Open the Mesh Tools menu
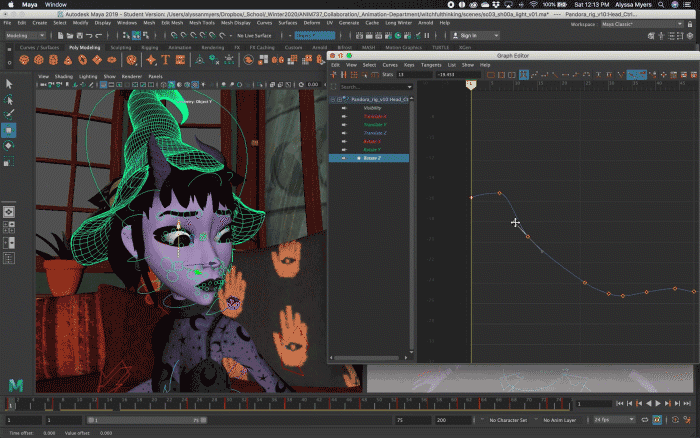Image resolution: width=700 pixels, height=438 pixels. point(202,23)
